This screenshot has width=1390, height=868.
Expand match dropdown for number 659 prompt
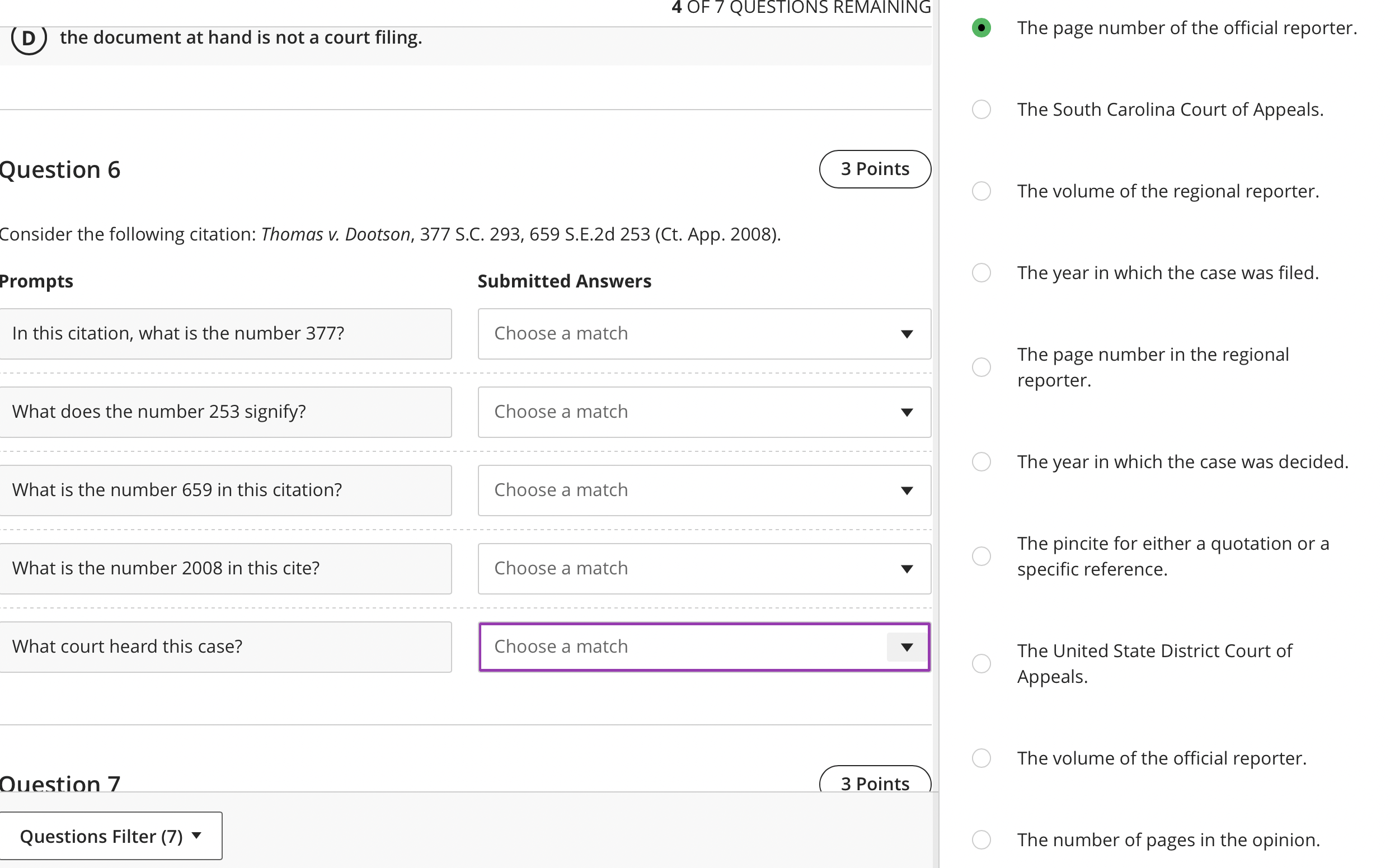[703, 490]
